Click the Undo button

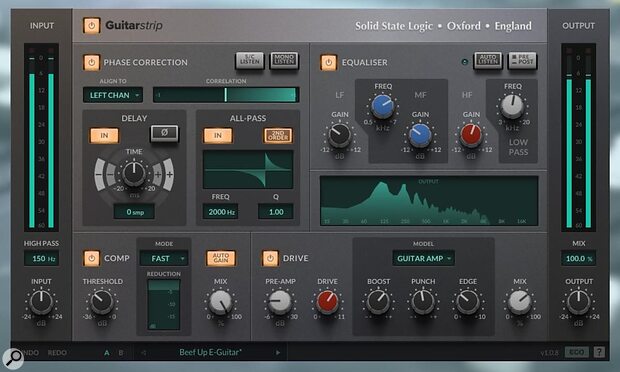point(30,353)
